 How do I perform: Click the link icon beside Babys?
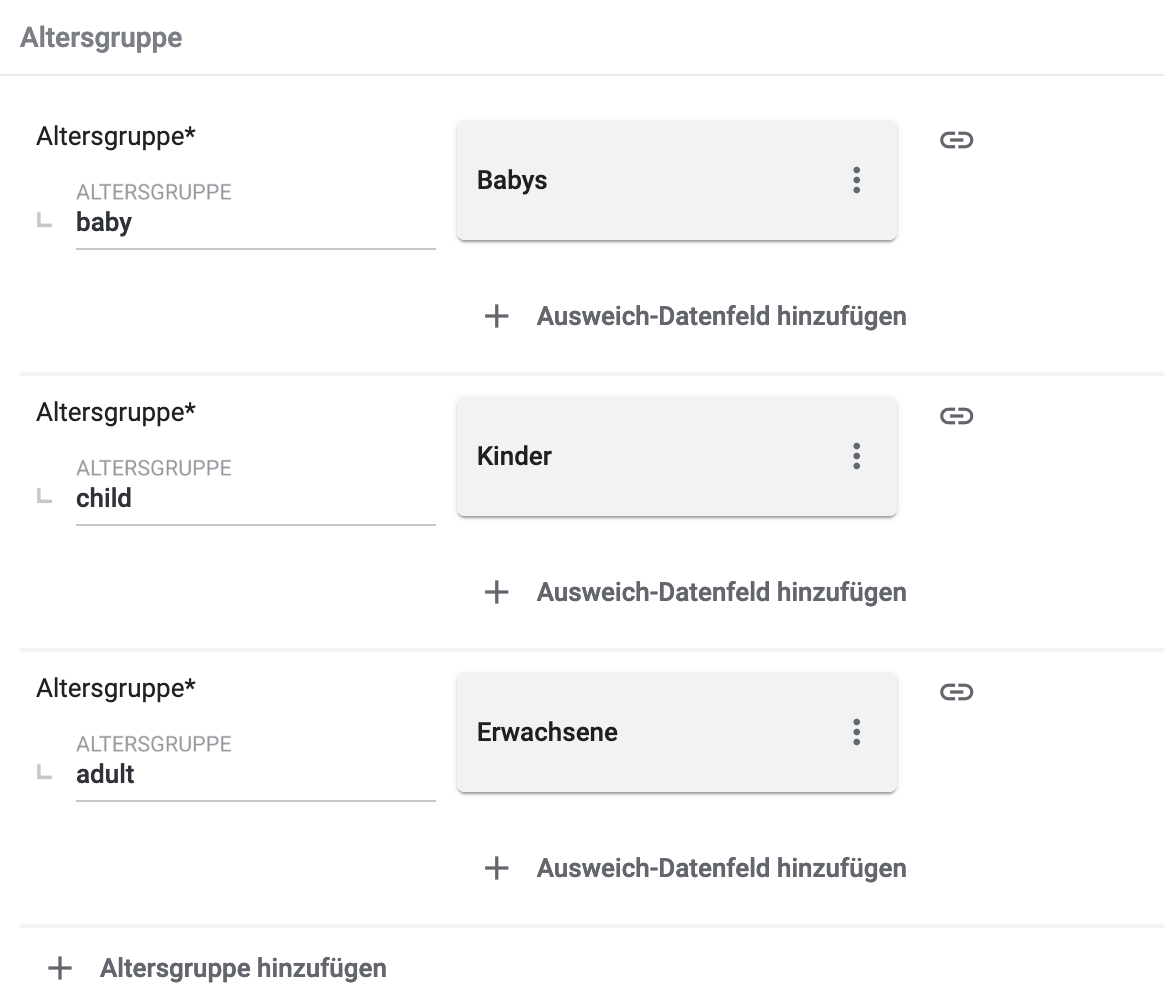(x=956, y=140)
